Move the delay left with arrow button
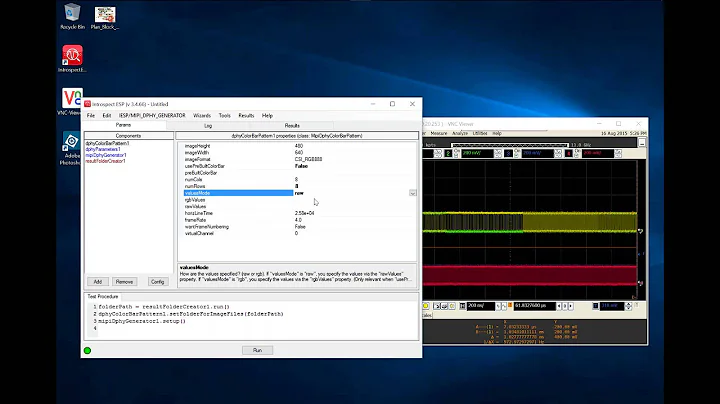Image resolution: width=720 pixels, height=404 pixels. click(559, 306)
